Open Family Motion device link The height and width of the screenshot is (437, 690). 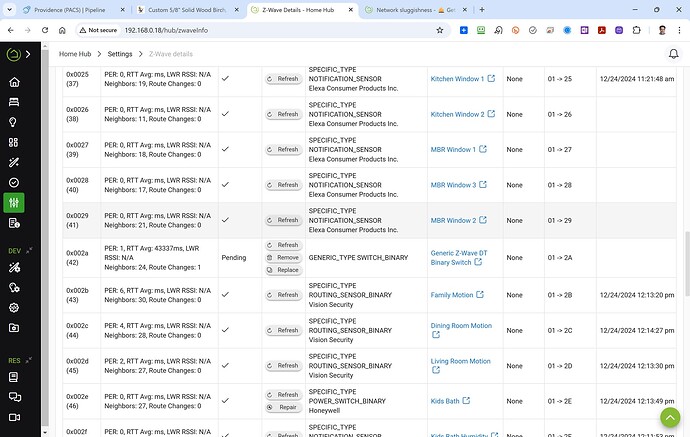click(x=451, y=295)
